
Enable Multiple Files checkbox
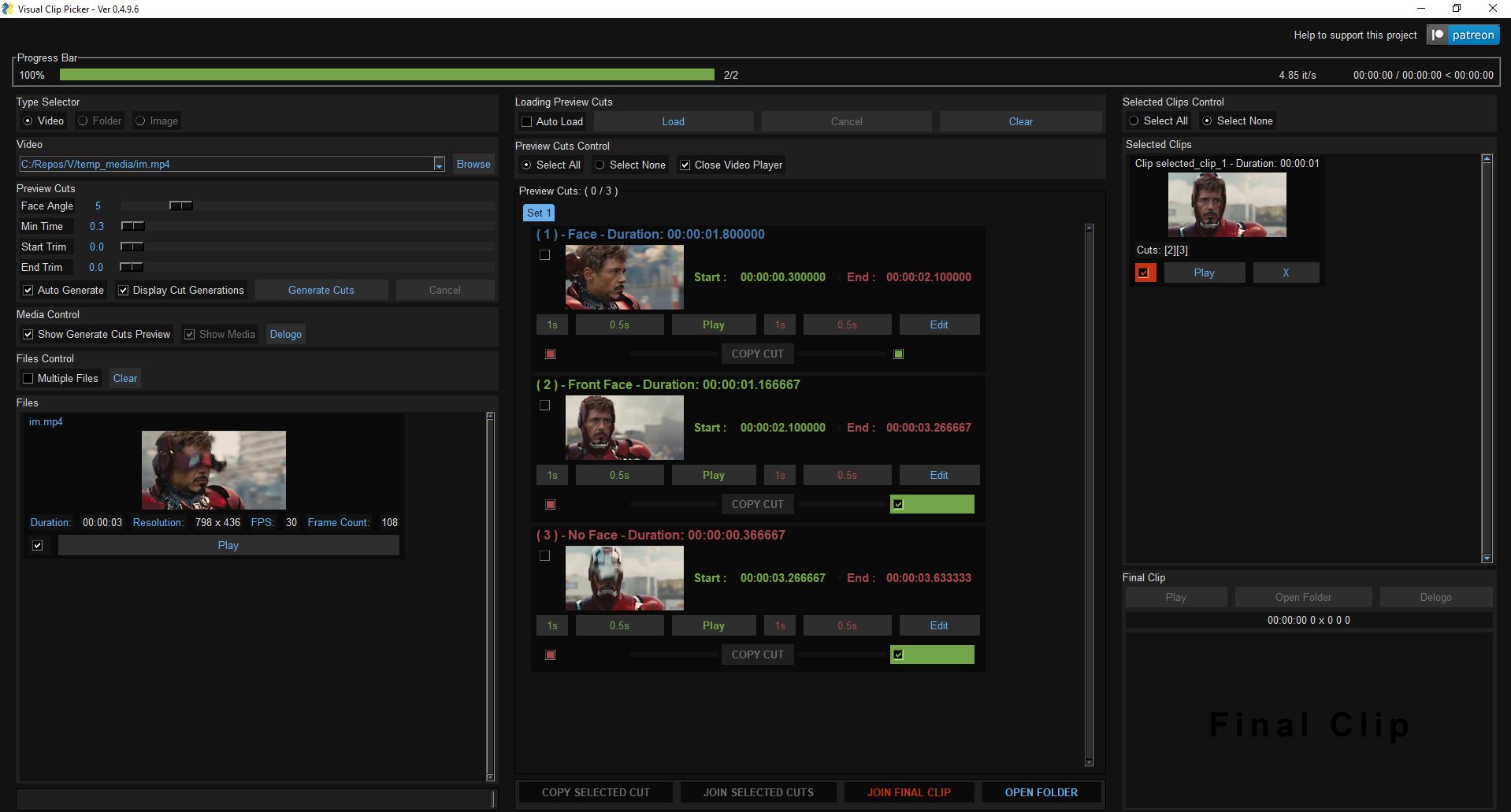coord(28,378)
